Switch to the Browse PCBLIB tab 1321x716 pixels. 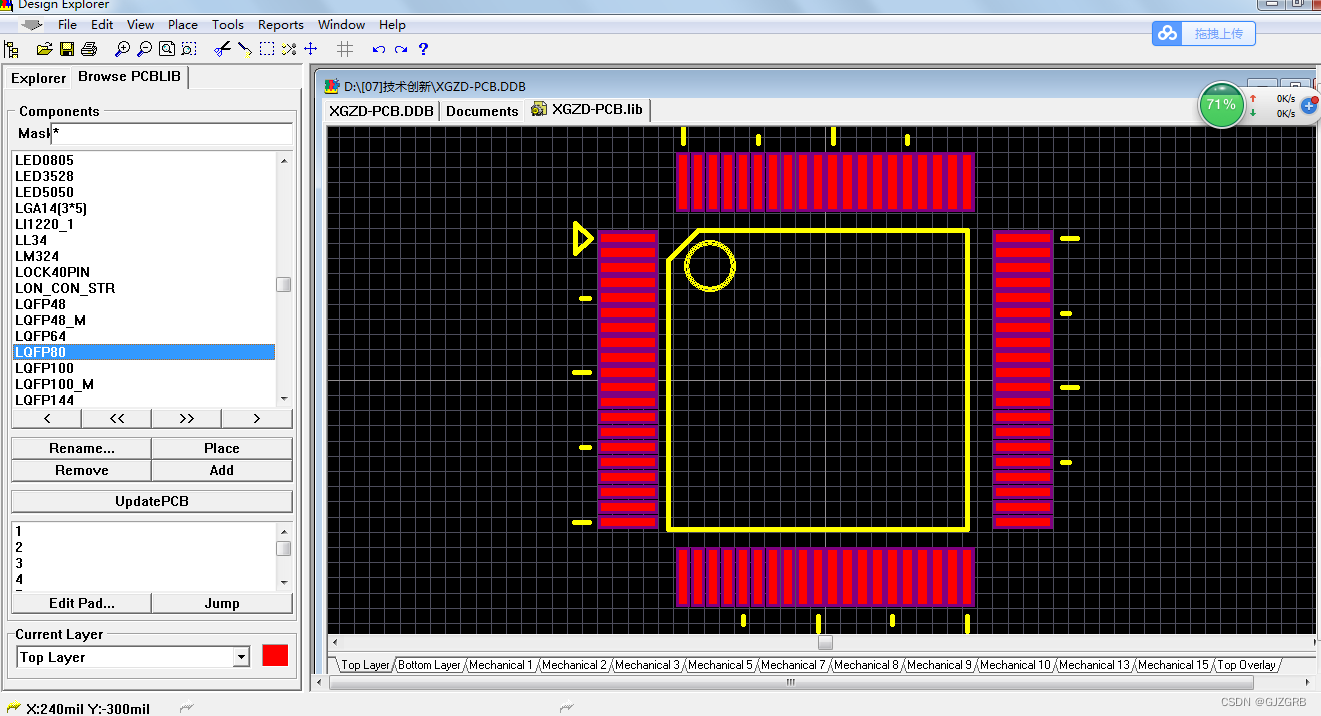(x=127, y=77)
